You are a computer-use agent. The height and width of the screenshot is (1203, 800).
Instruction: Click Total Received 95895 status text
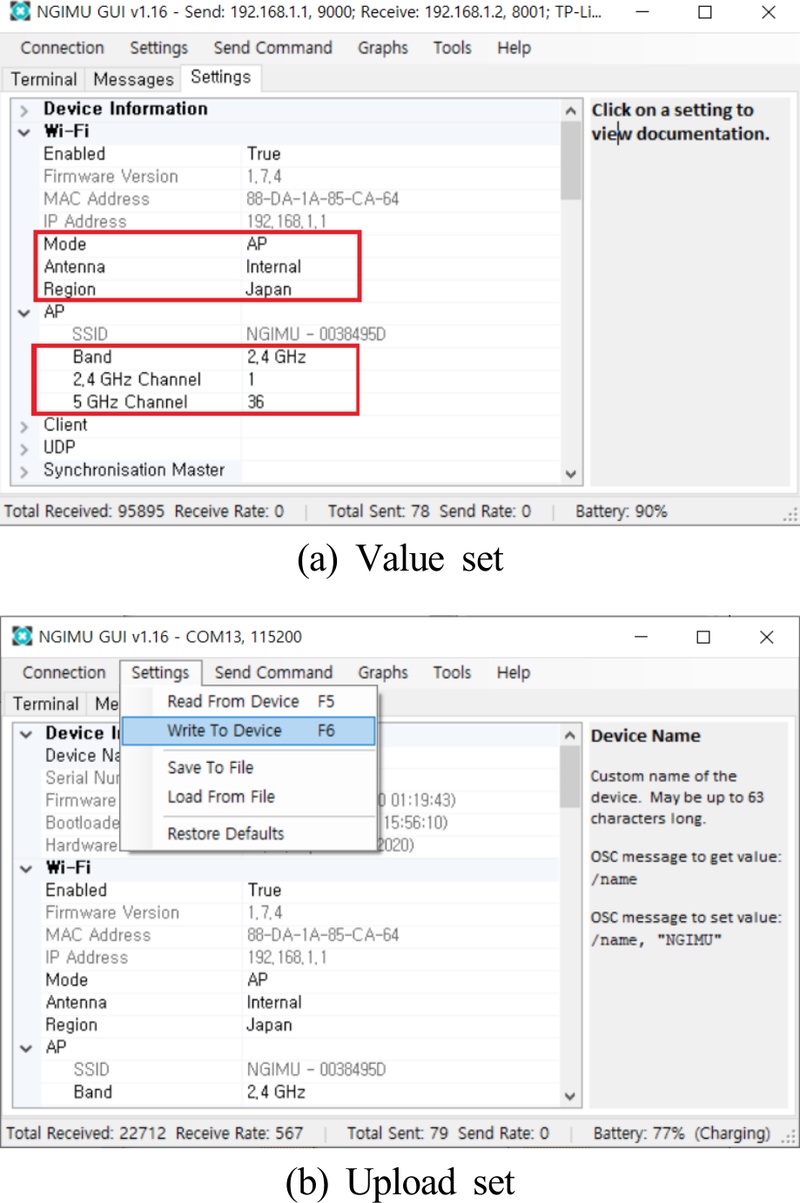85,511
